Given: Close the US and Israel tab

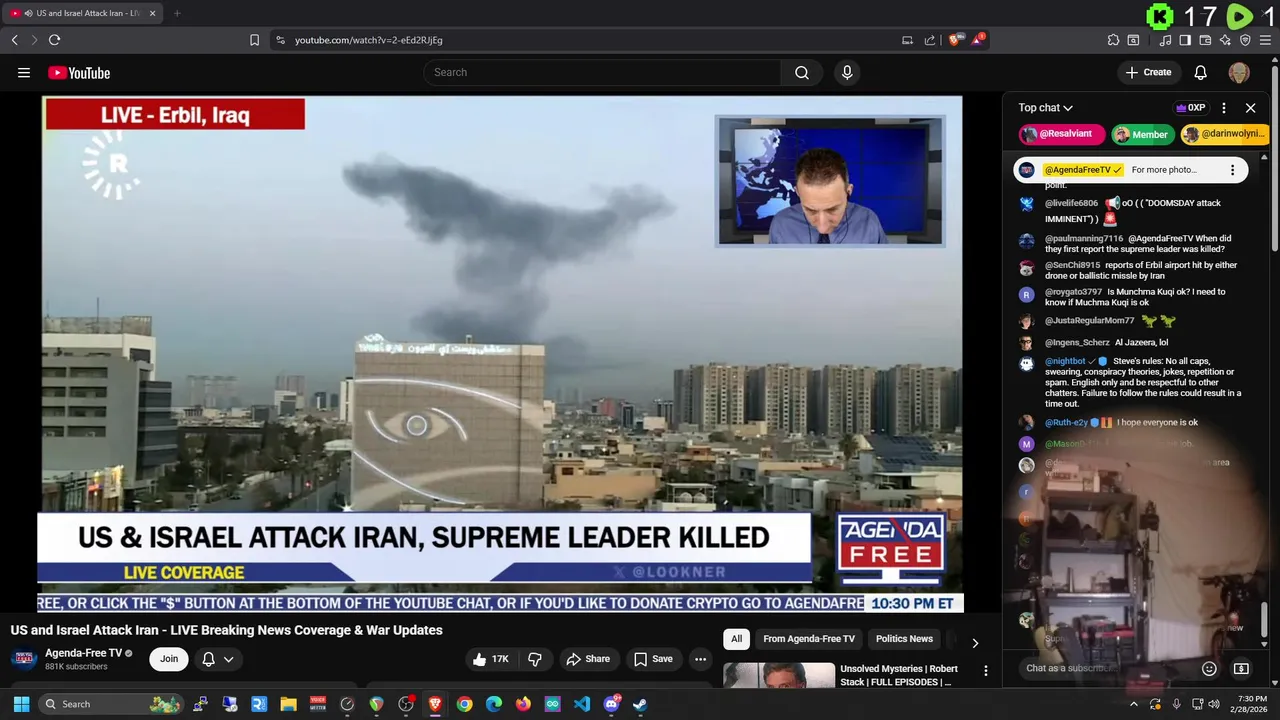Looking at the screenshot, I should (153, 13).
